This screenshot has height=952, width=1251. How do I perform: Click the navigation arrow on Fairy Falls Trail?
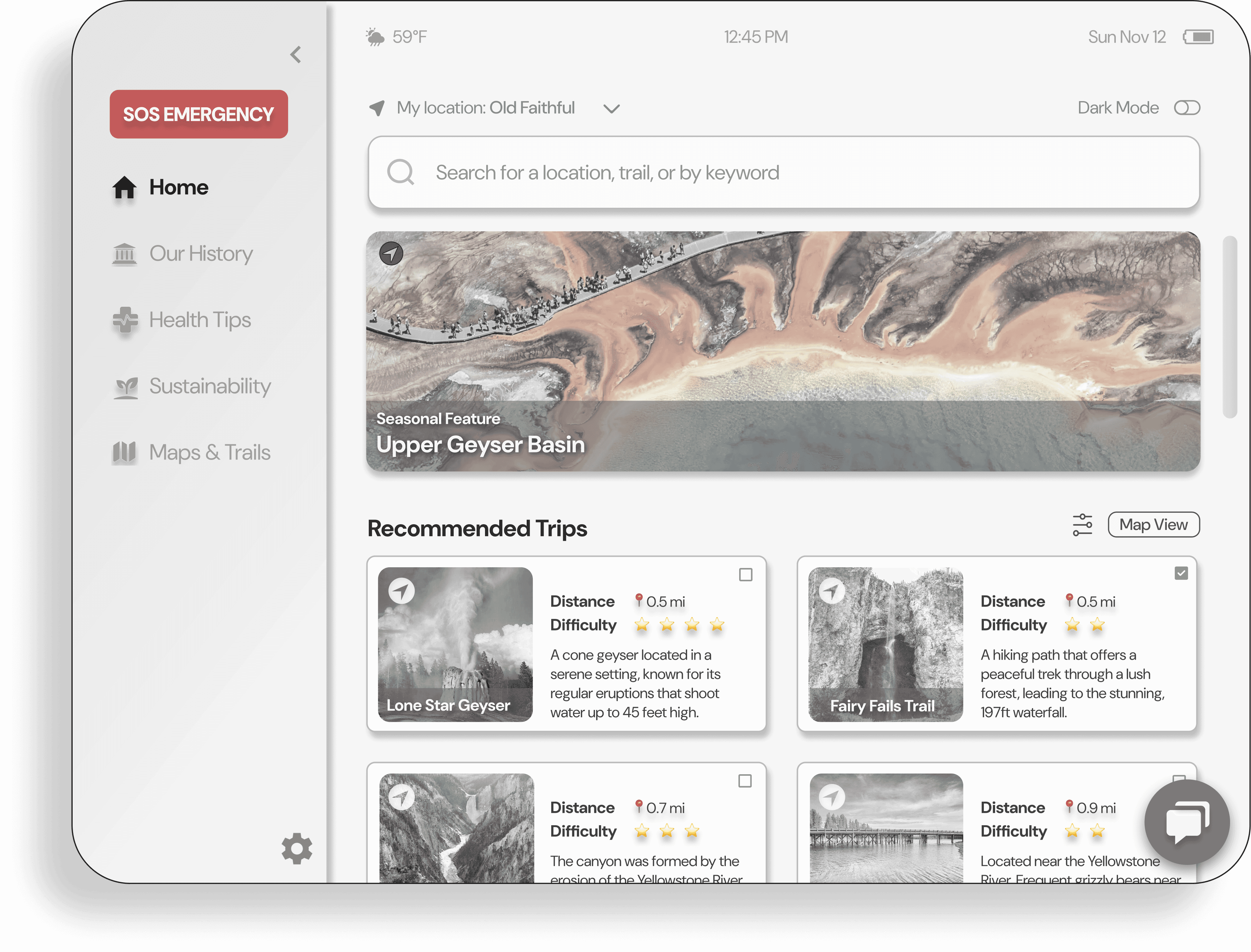[x=832, y=591]
